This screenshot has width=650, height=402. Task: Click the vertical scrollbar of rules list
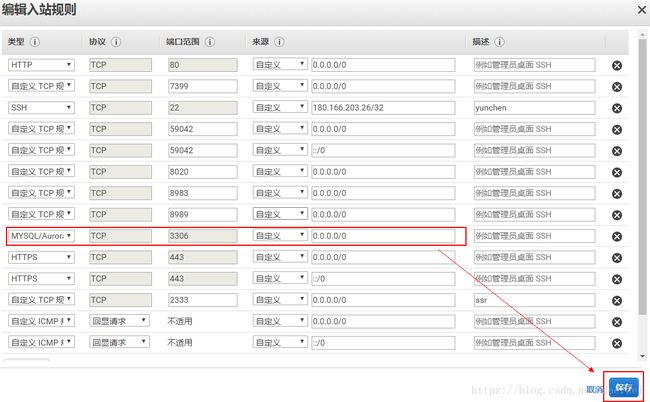click(x=642, y=176)
